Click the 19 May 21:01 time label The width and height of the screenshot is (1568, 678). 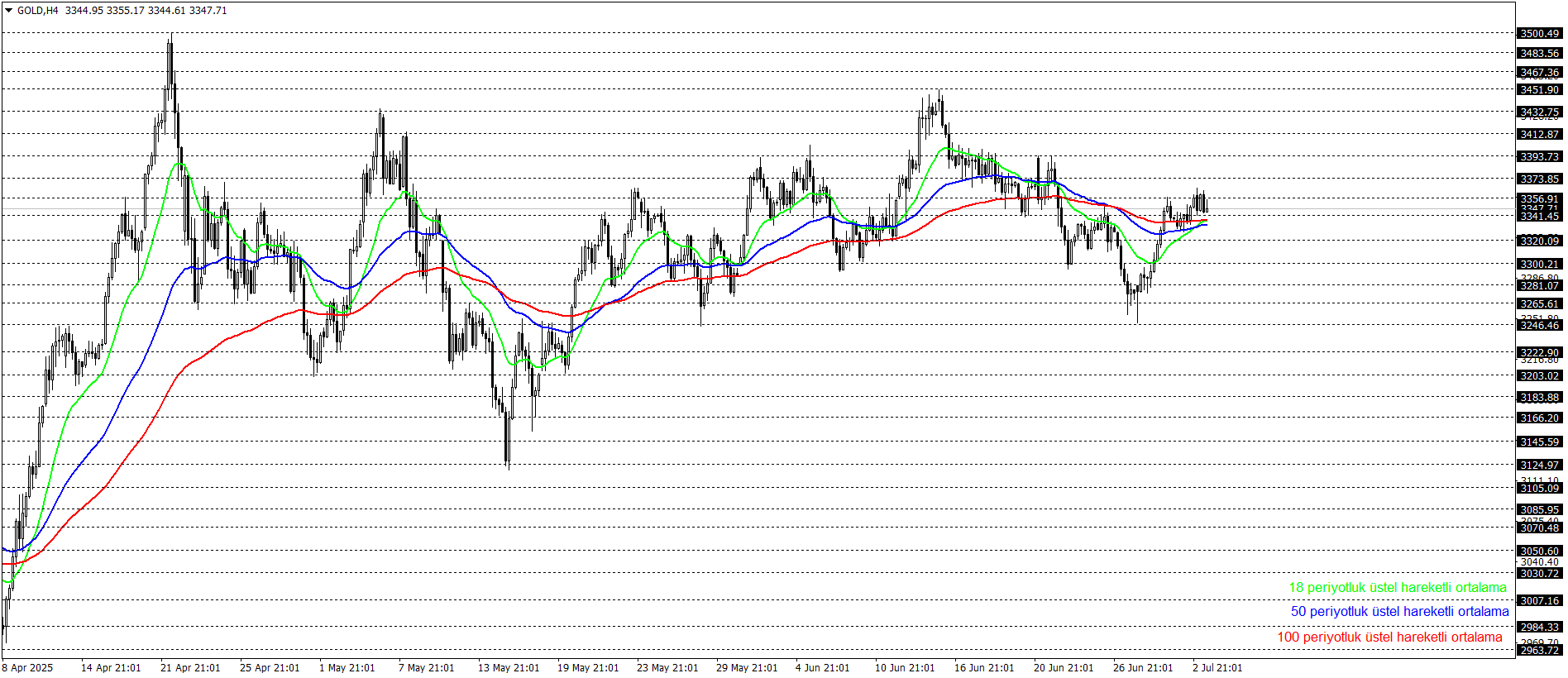[588, 668]
